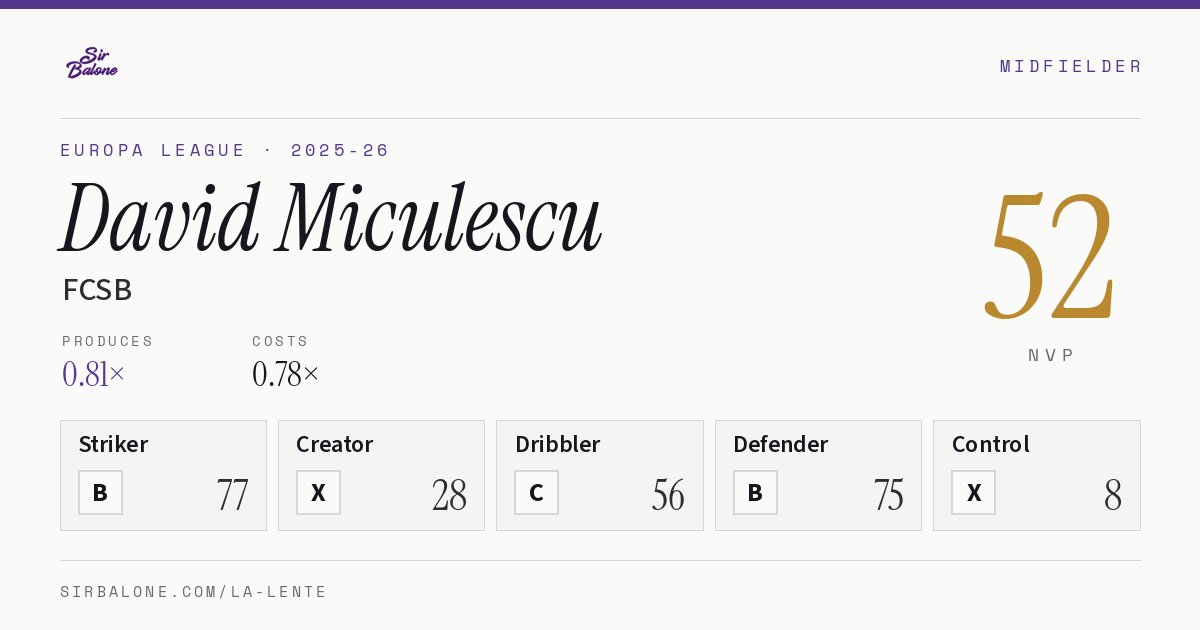Screen dimensions: 1200x630
Task: Click the MIDFIELDER position label
Action: click(1071, 66)
